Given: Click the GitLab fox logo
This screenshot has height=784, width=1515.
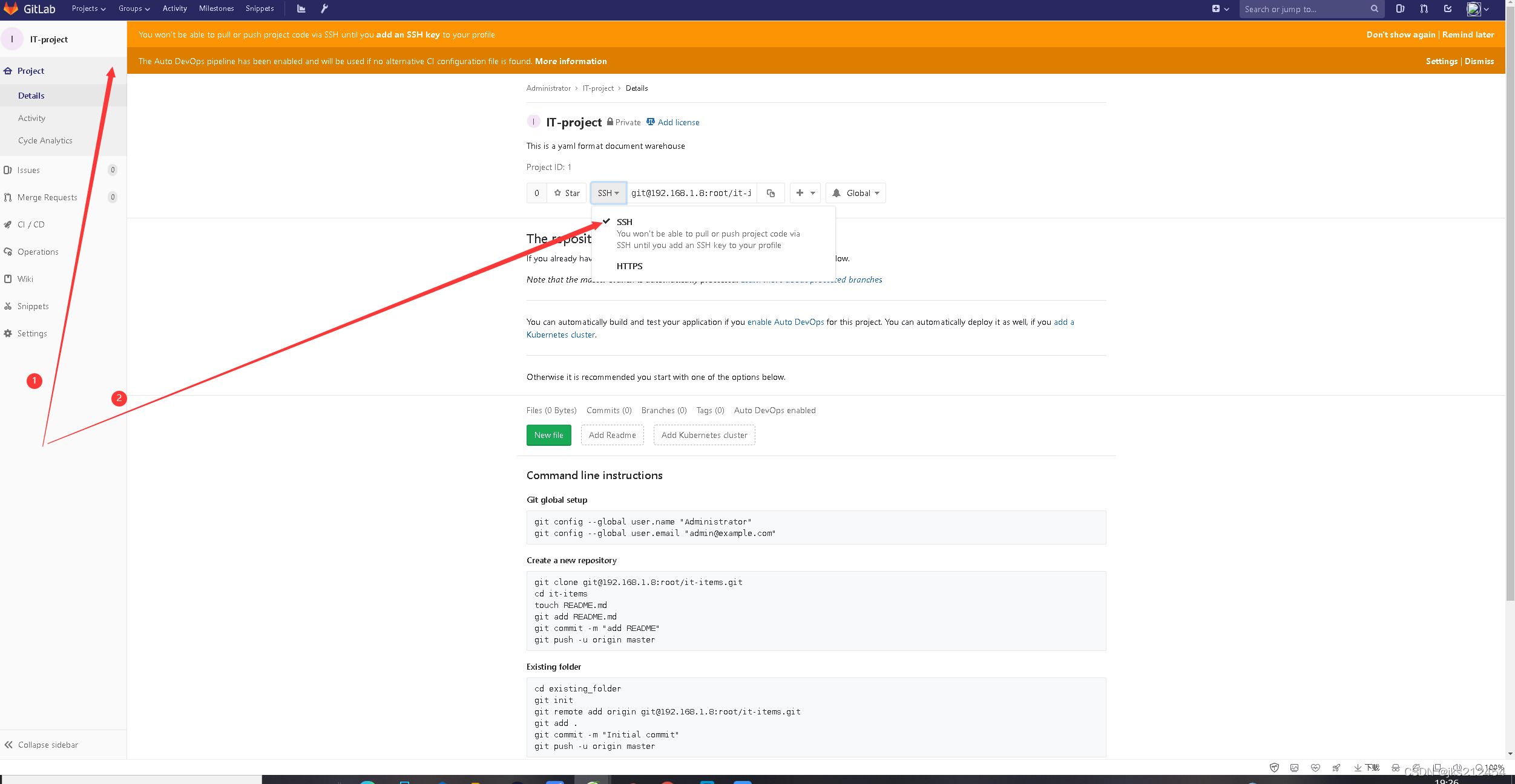Looking at the screenshot, I should [11, 8].
